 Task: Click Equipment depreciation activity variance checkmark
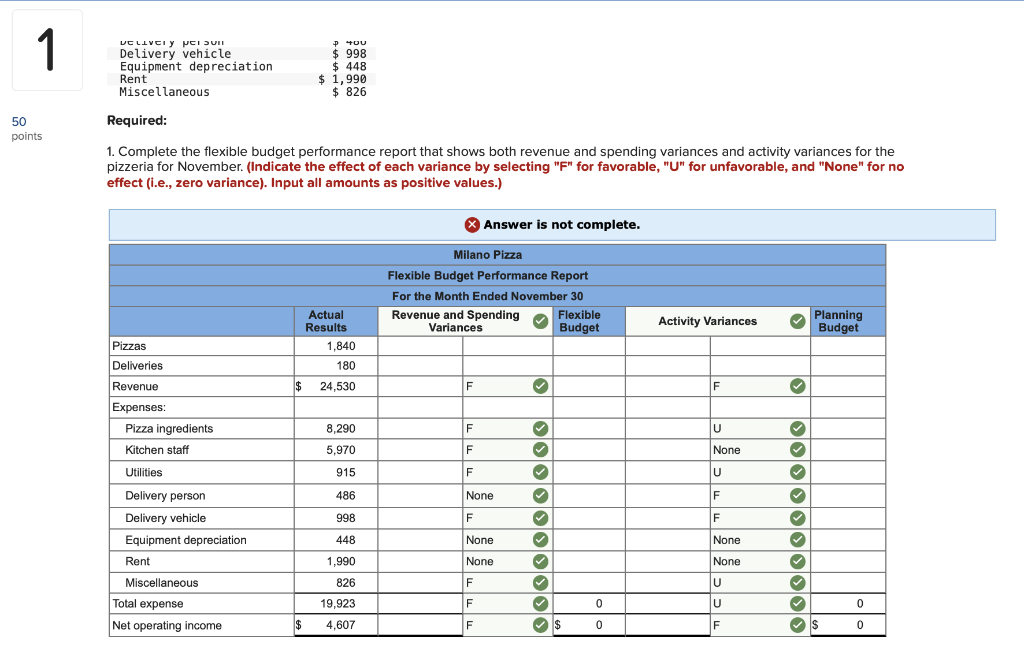pos(797,540)
